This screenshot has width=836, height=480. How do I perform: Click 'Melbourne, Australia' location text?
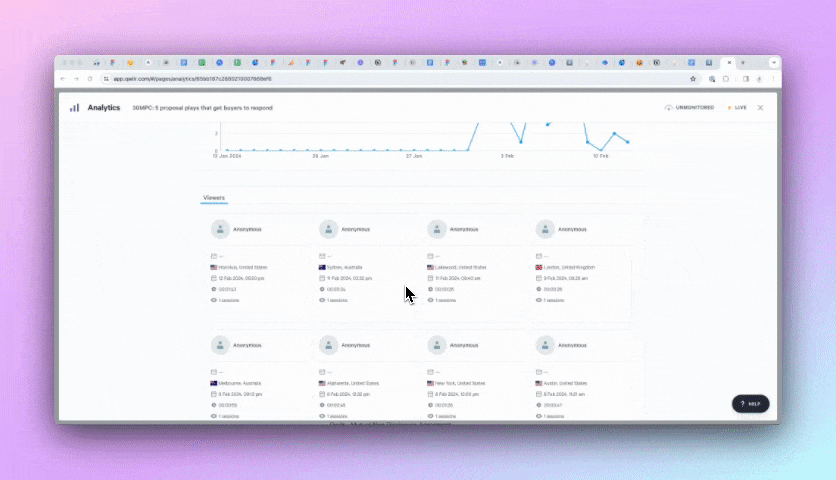pyautogui.click(x=239, y=383)
